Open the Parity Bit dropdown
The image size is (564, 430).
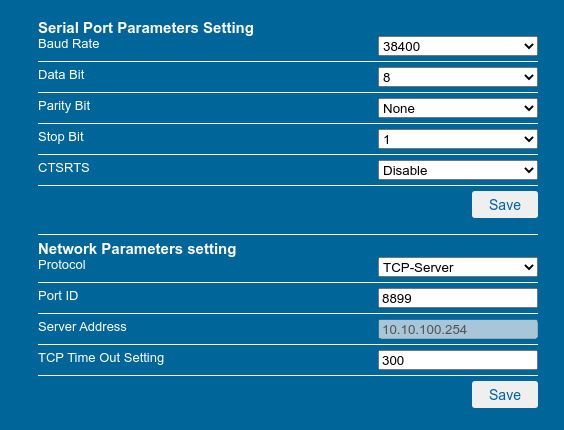[458, 108]
